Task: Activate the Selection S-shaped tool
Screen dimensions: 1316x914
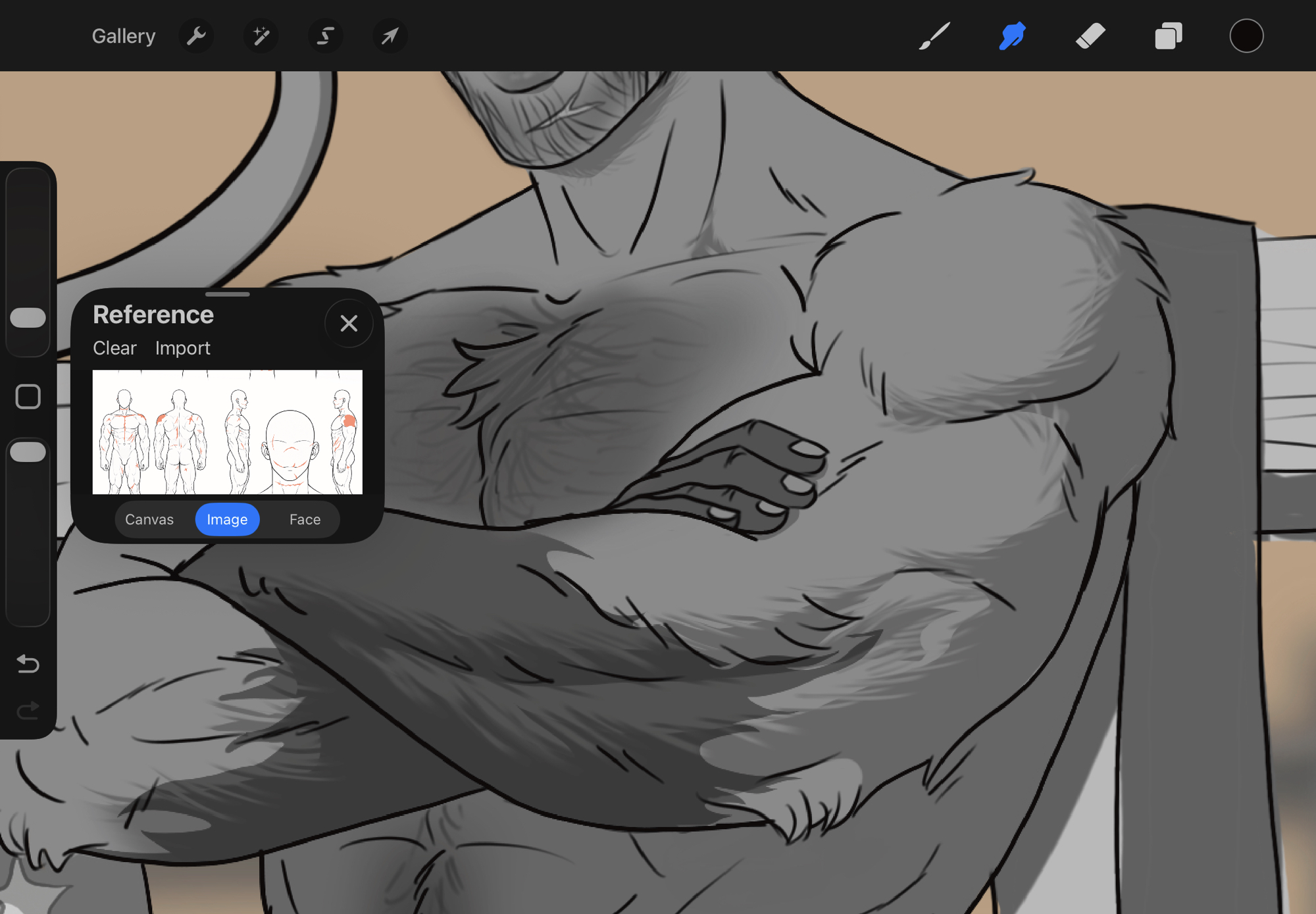Action: click(x=325, y=36)
